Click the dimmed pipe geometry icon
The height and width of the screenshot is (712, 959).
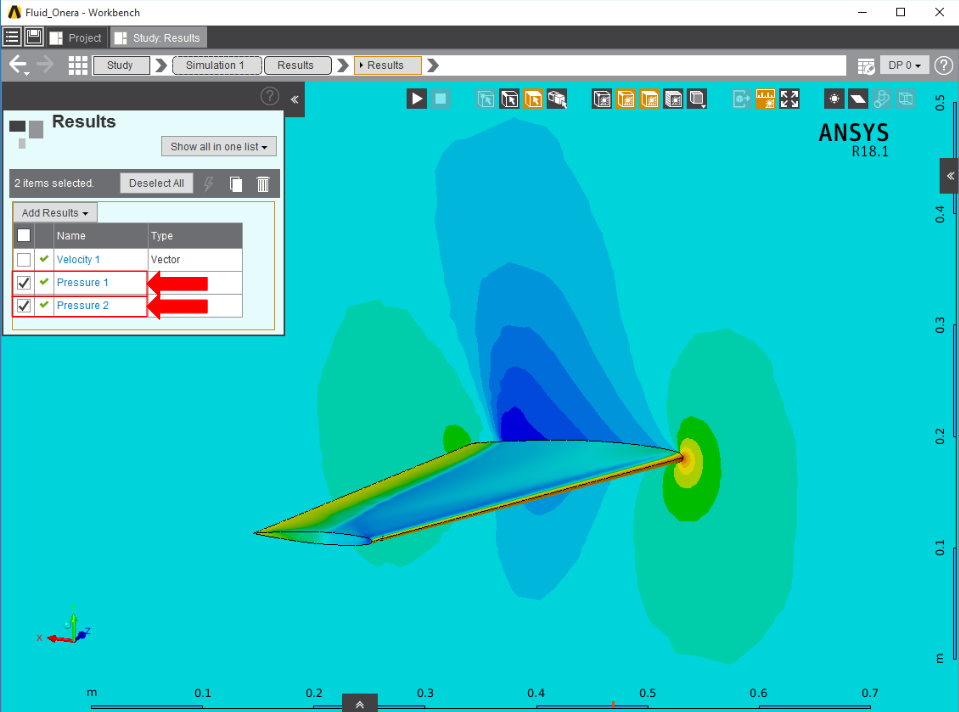pyautogui.click(x=882, y=98)
